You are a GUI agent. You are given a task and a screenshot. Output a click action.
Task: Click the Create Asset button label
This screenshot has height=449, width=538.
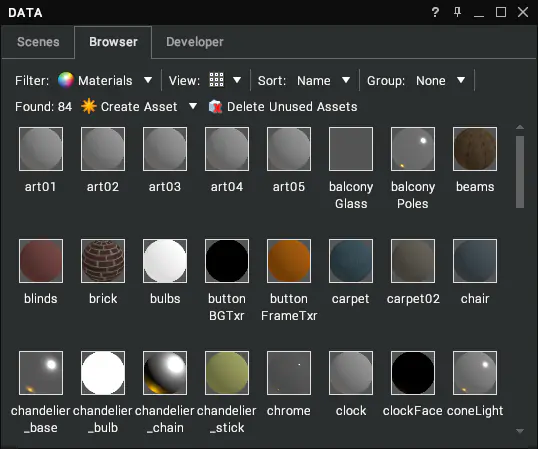pos(139,107)
